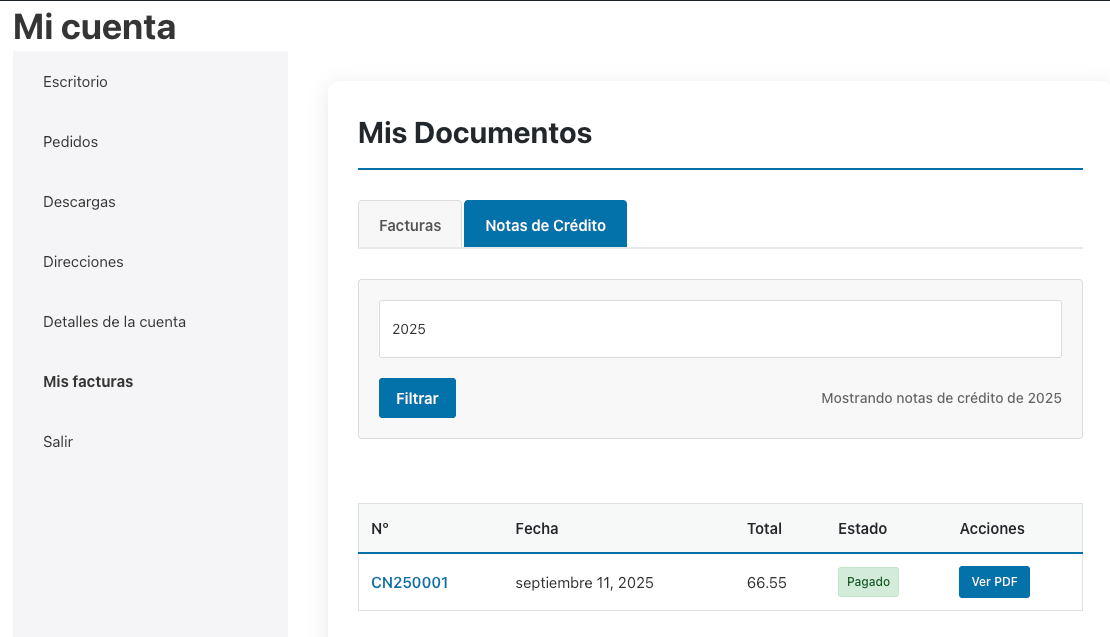
Task: Focus the year filter field containing 2025
Action: tap(719, 329)
